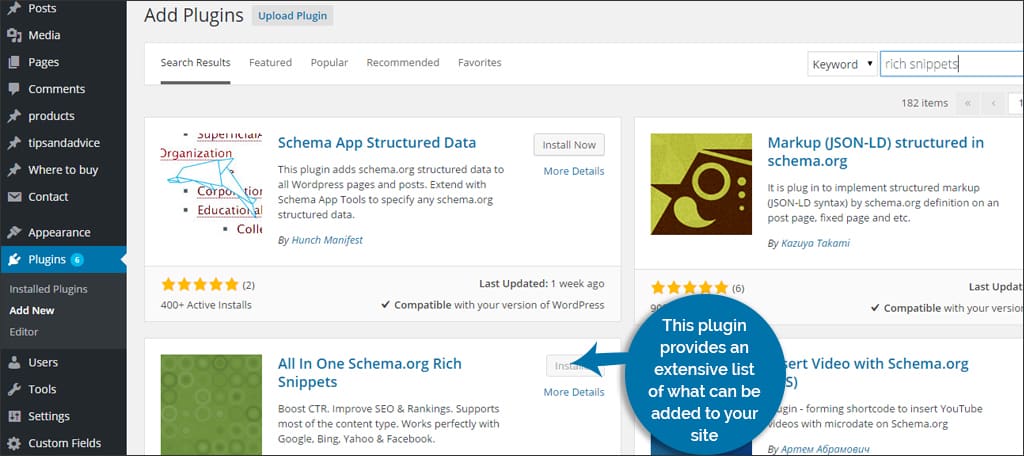
Task: Click the Hunch Manifest author link
Action: click(x=327, y=240)
